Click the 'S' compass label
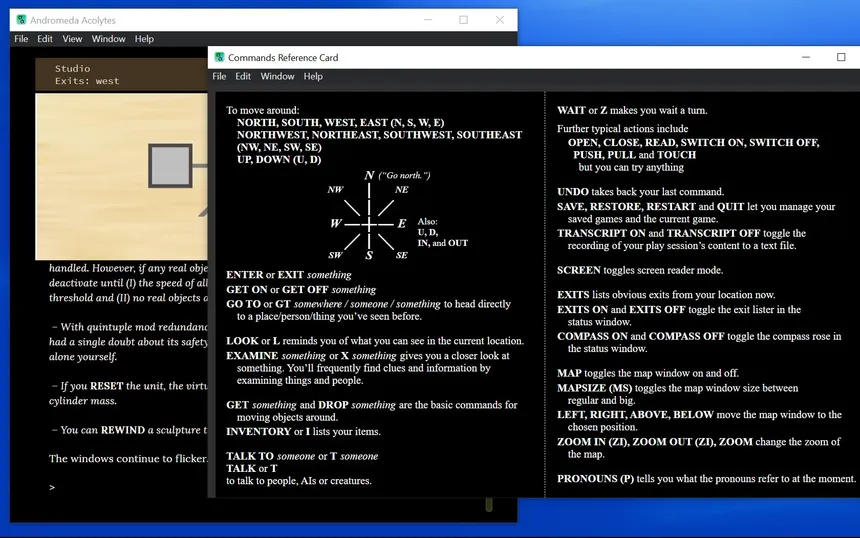Screen dimensions: 860x538 click(x=369, y=255)
